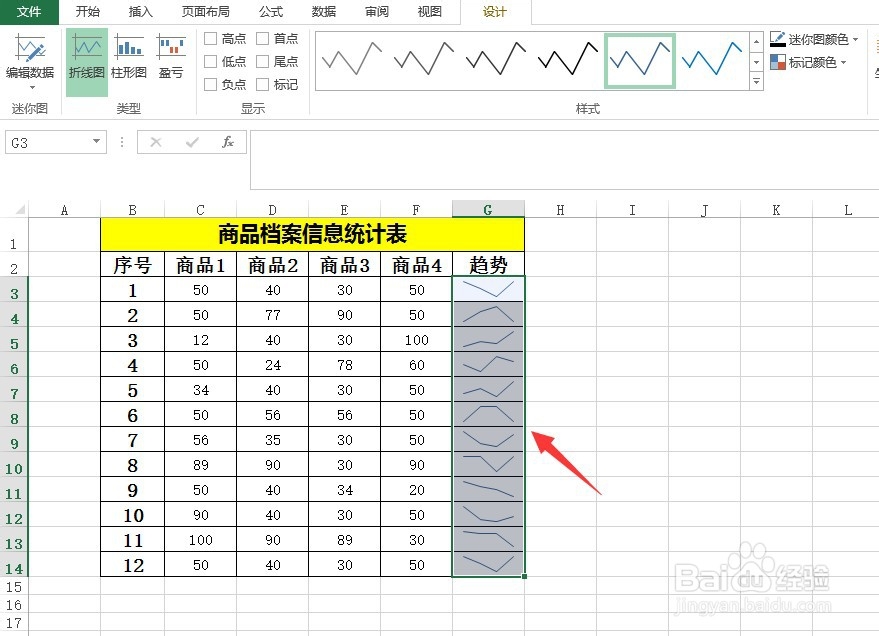Check the 首点 first point option
879x636 pixels.
click(262, 39)
